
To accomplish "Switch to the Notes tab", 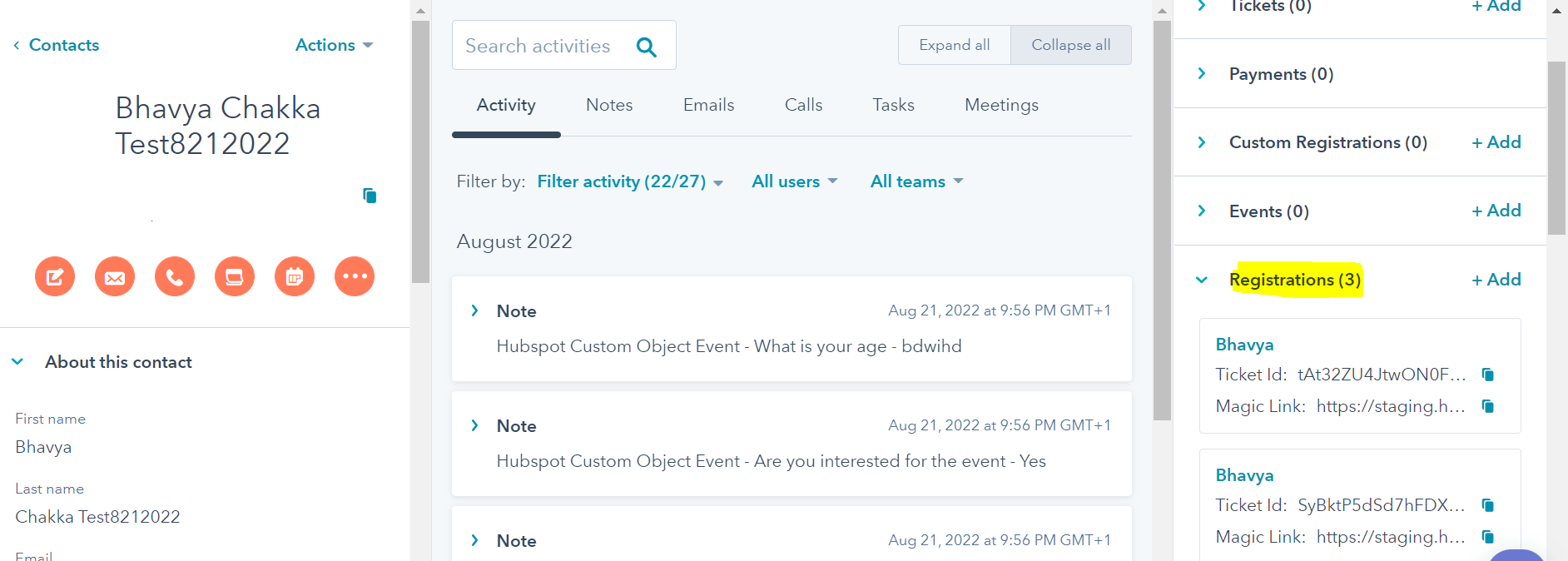I will (x=609, y=105).
